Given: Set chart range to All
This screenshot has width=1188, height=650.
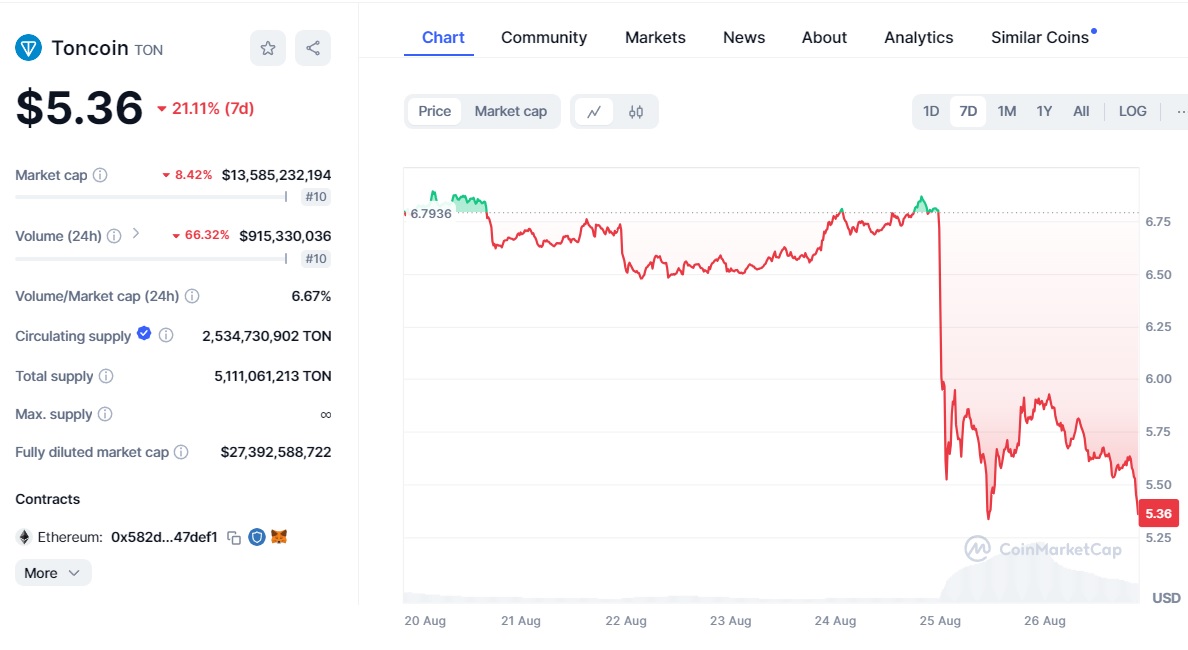Looking at the screenshot, I should click(1081, 111).
